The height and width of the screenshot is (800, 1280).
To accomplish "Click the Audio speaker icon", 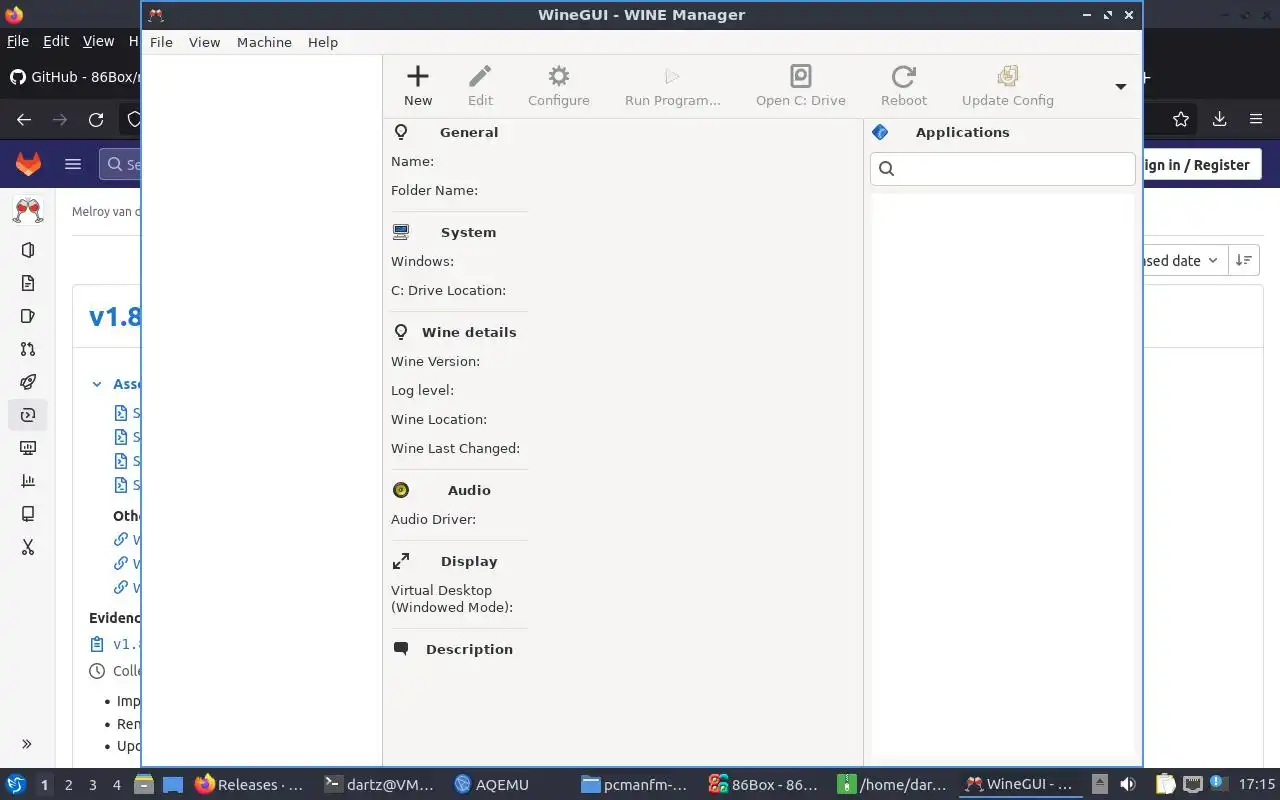I will point(401,490).
